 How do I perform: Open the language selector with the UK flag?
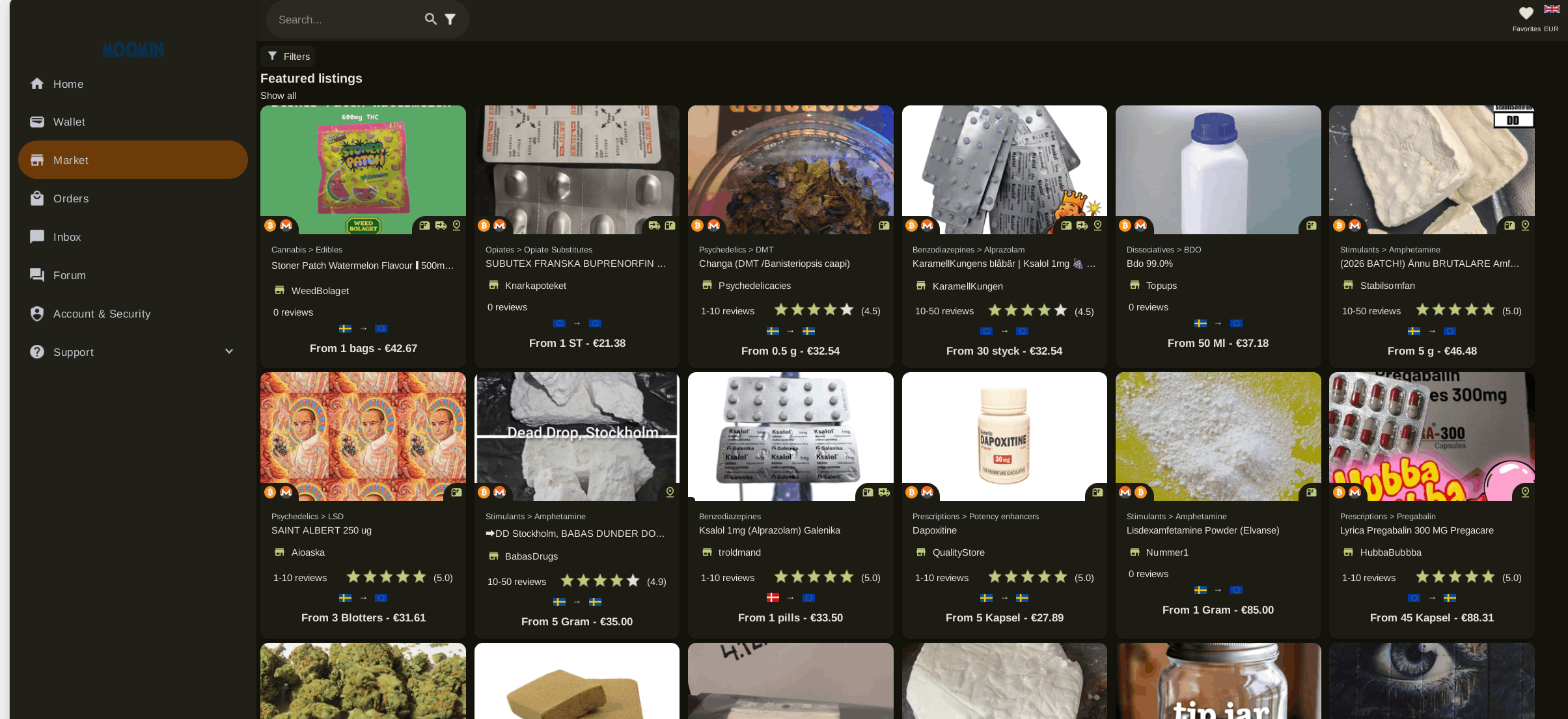tap(1552, 8)
